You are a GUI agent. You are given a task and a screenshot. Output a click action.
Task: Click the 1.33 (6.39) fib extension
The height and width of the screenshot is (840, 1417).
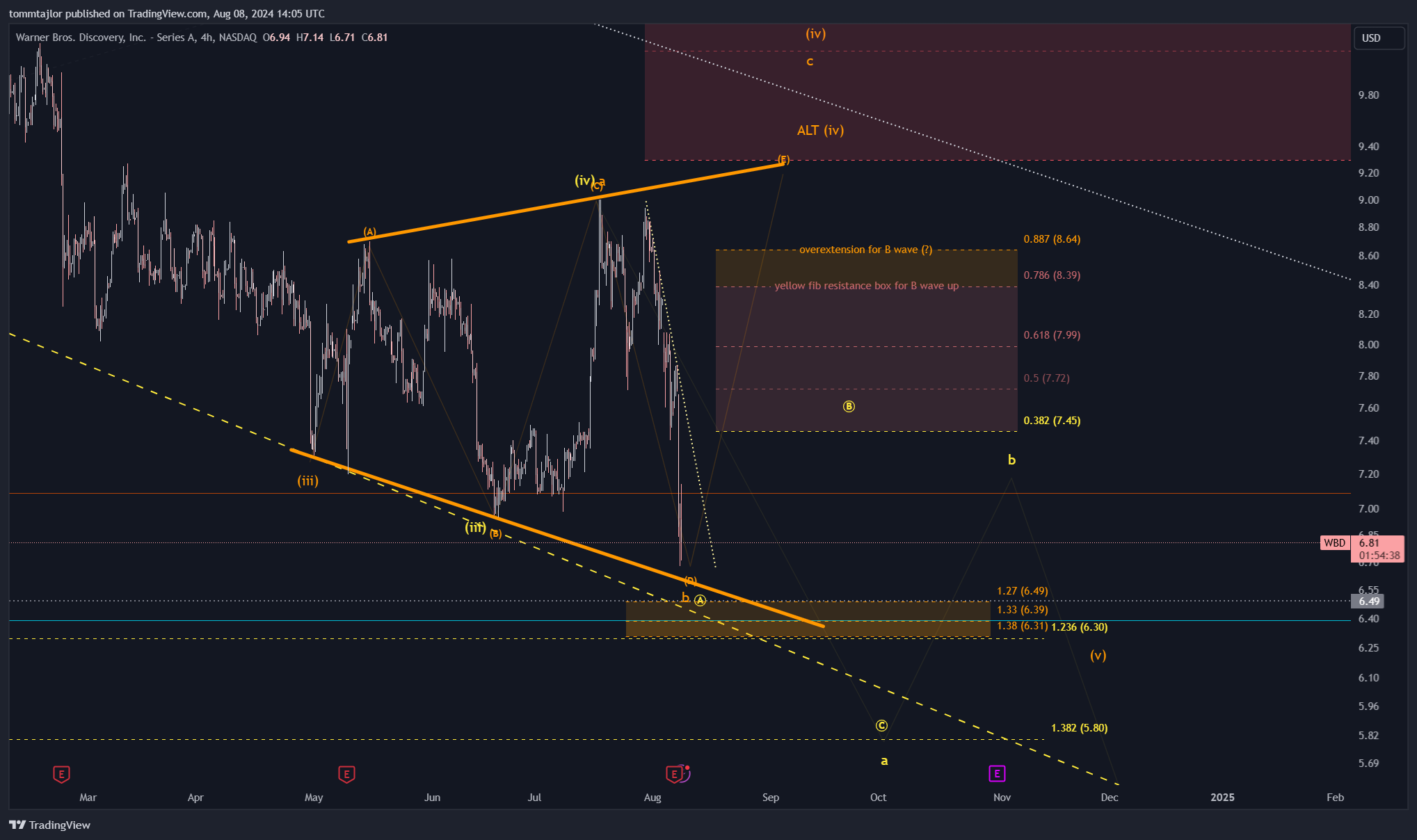1022,610
